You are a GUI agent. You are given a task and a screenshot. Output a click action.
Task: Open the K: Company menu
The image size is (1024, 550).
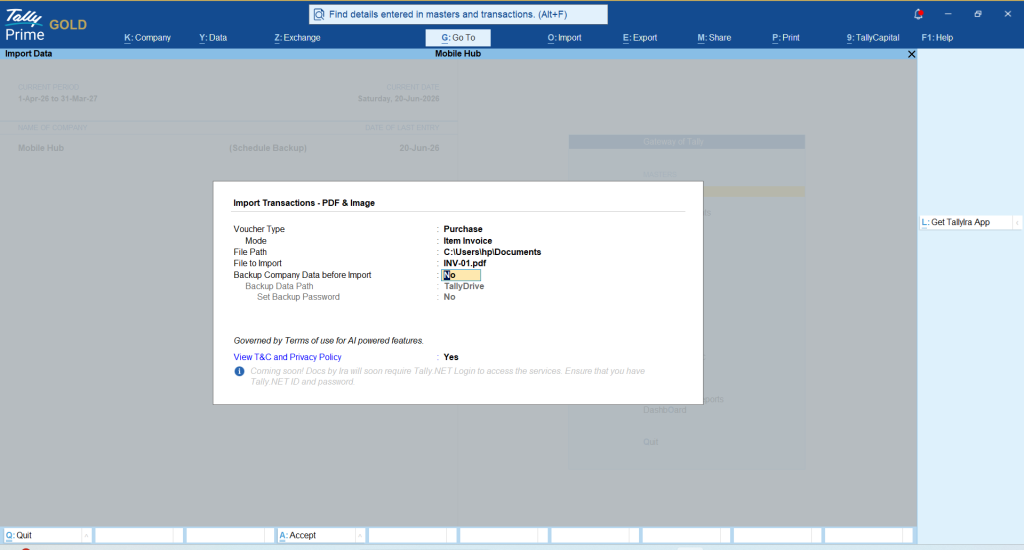point(148,38)
